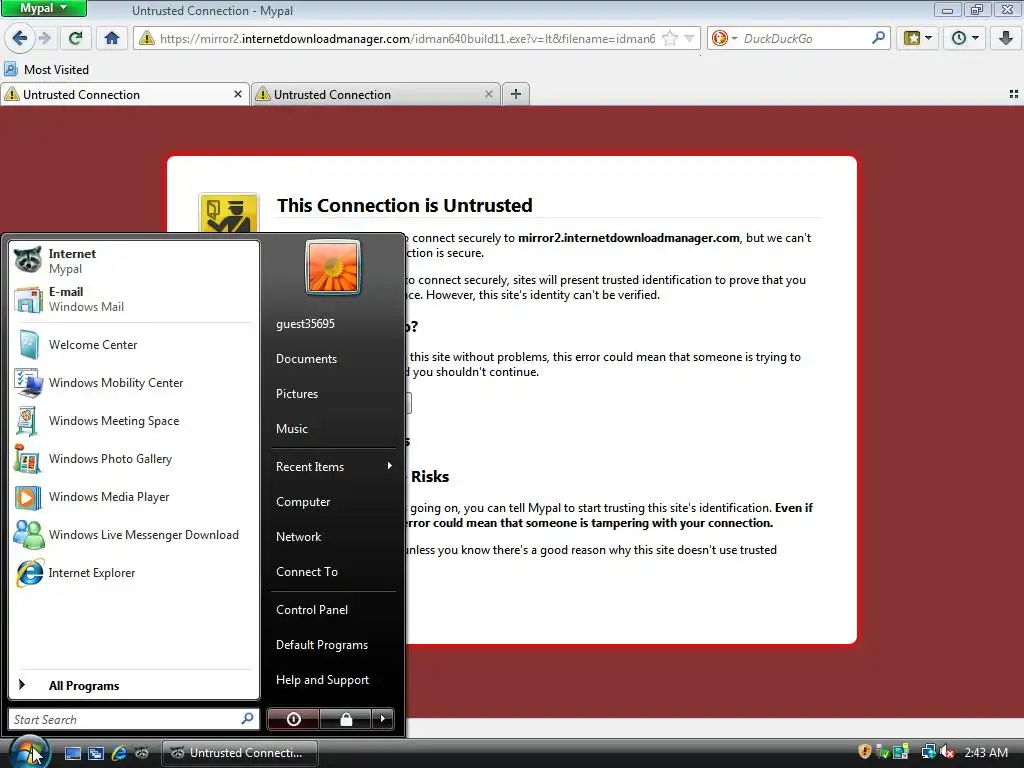Viewport: 1024px width, 768px height.
Task: Open the bookmarks menu button
Action: click(918, 39)
